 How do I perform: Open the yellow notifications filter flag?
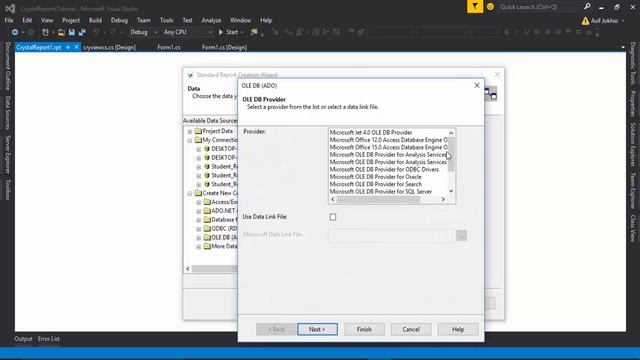click(x=475, y=7)
